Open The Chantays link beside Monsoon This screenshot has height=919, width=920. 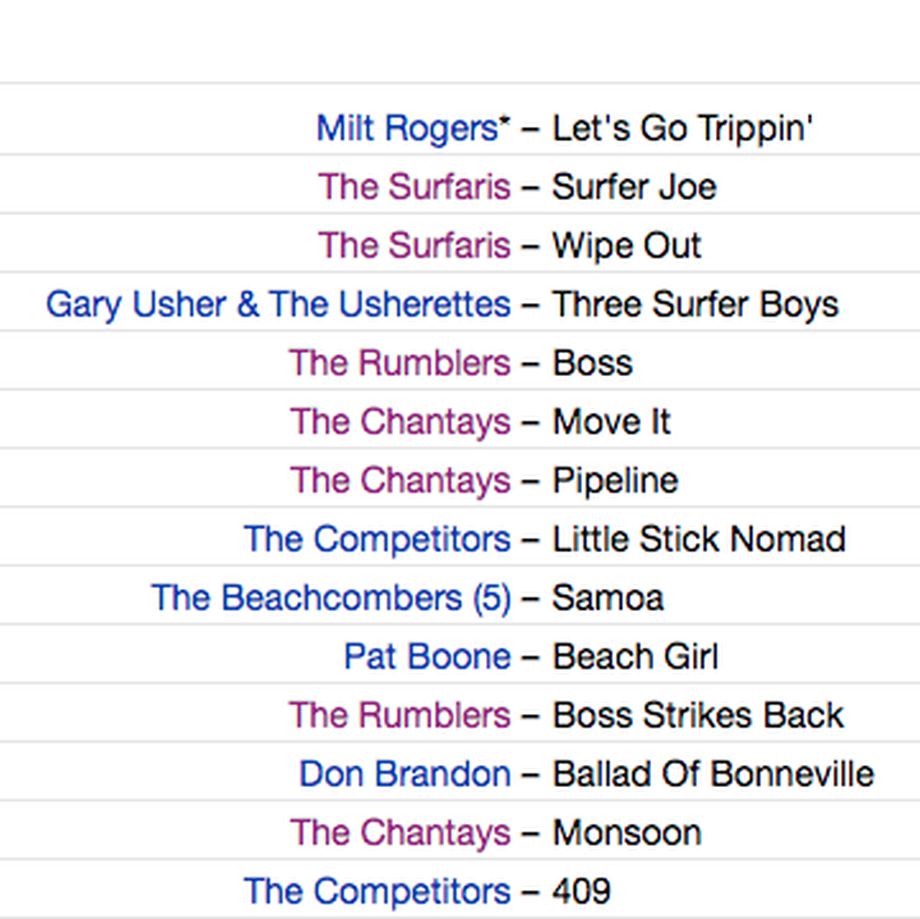(x=400, y=832)
